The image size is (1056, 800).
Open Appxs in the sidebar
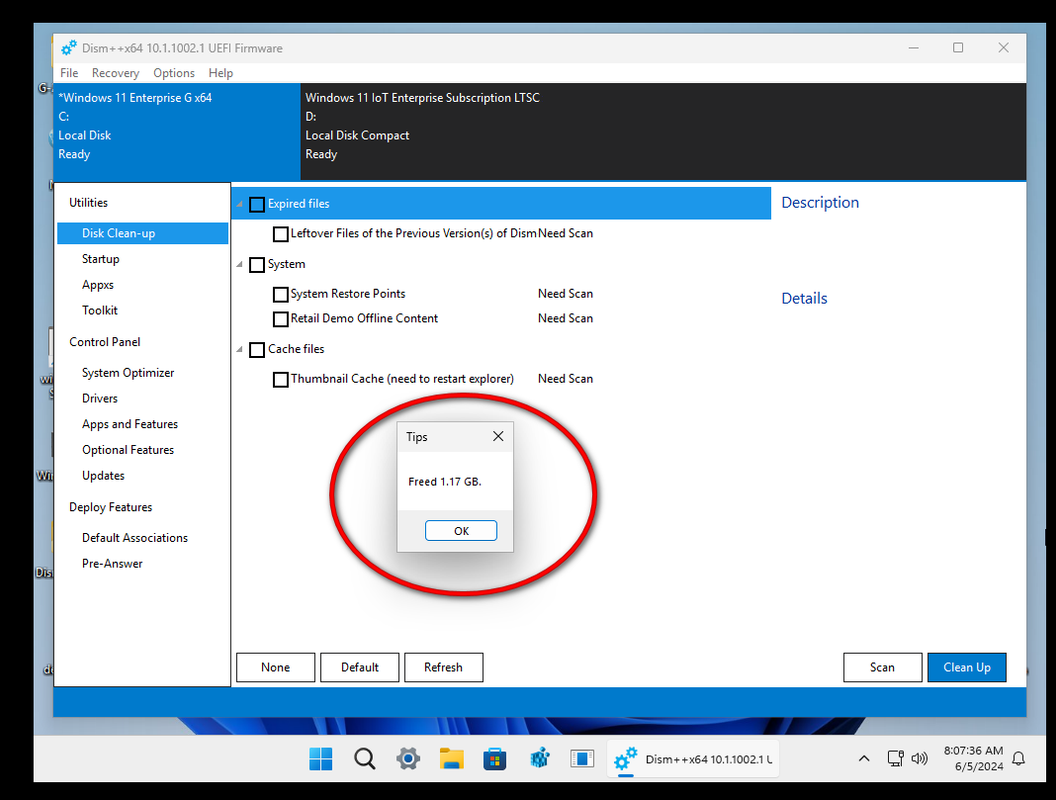(x=98, y=284)
